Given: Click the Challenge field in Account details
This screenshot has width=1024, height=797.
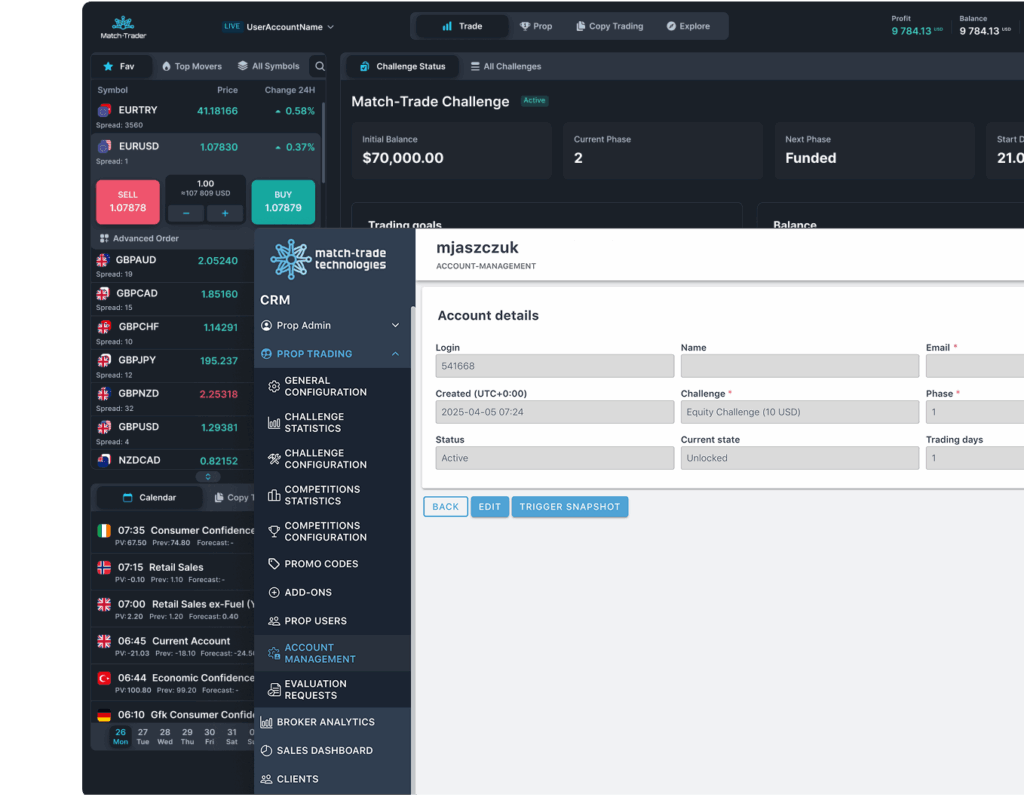Looking at the screenshot, I should (x=799, y=412).
